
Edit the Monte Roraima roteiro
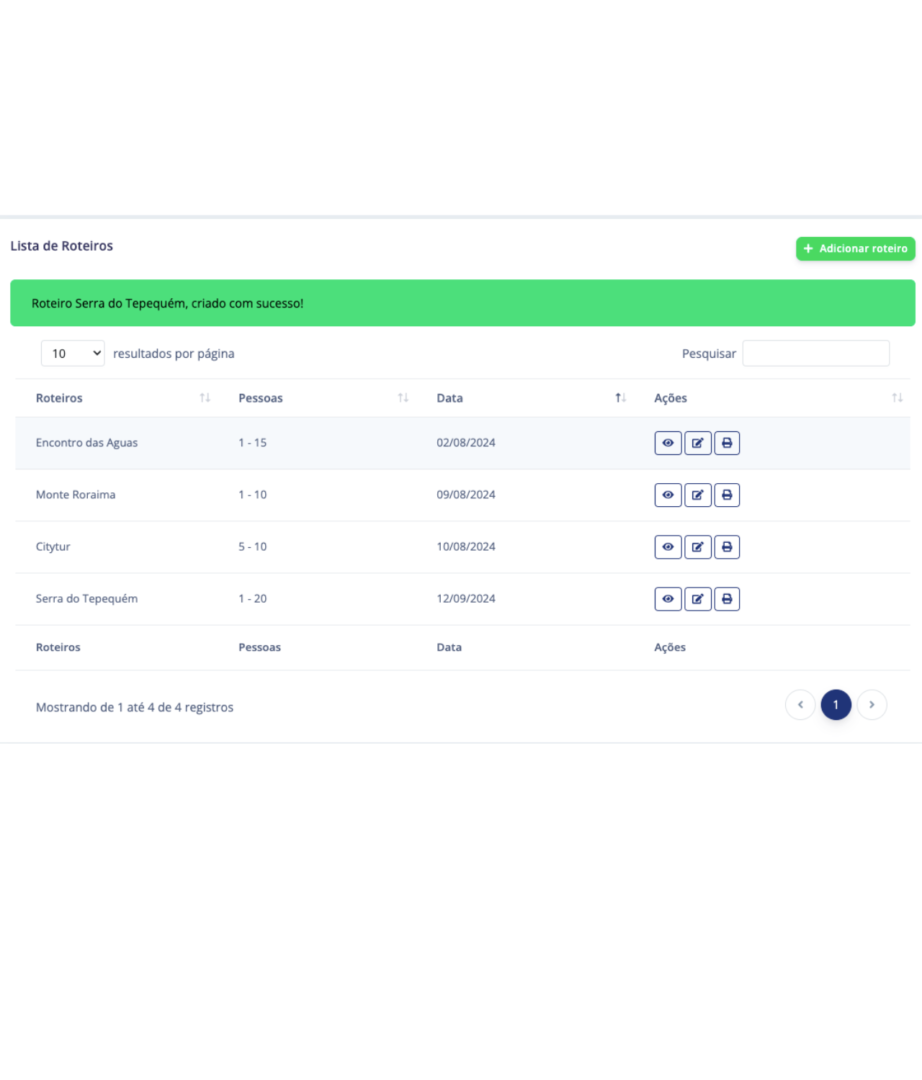(698, 495)
